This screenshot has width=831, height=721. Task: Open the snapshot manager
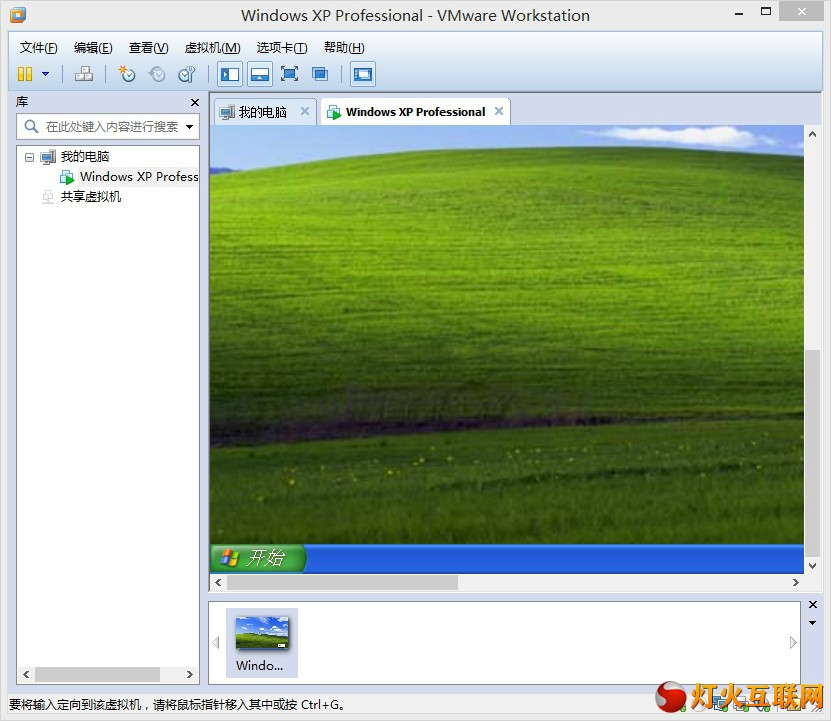pyautogui.click(x=187, y=74)
